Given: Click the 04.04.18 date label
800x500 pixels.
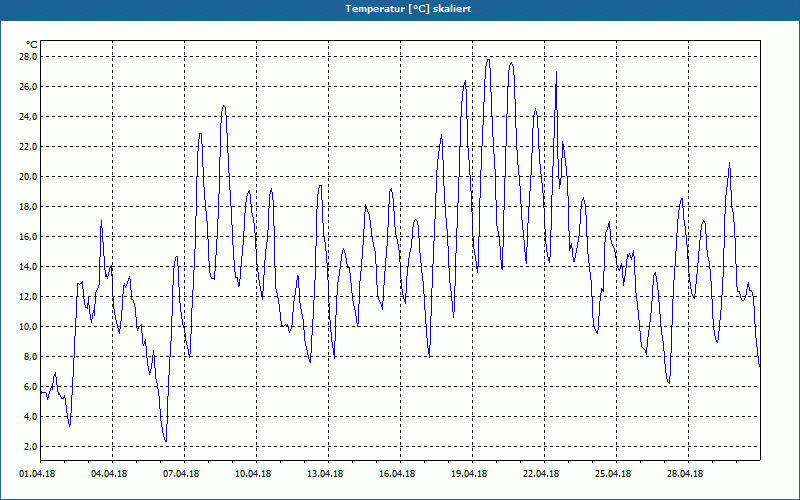Looking at the screenshot, I should tap(109, 474).
